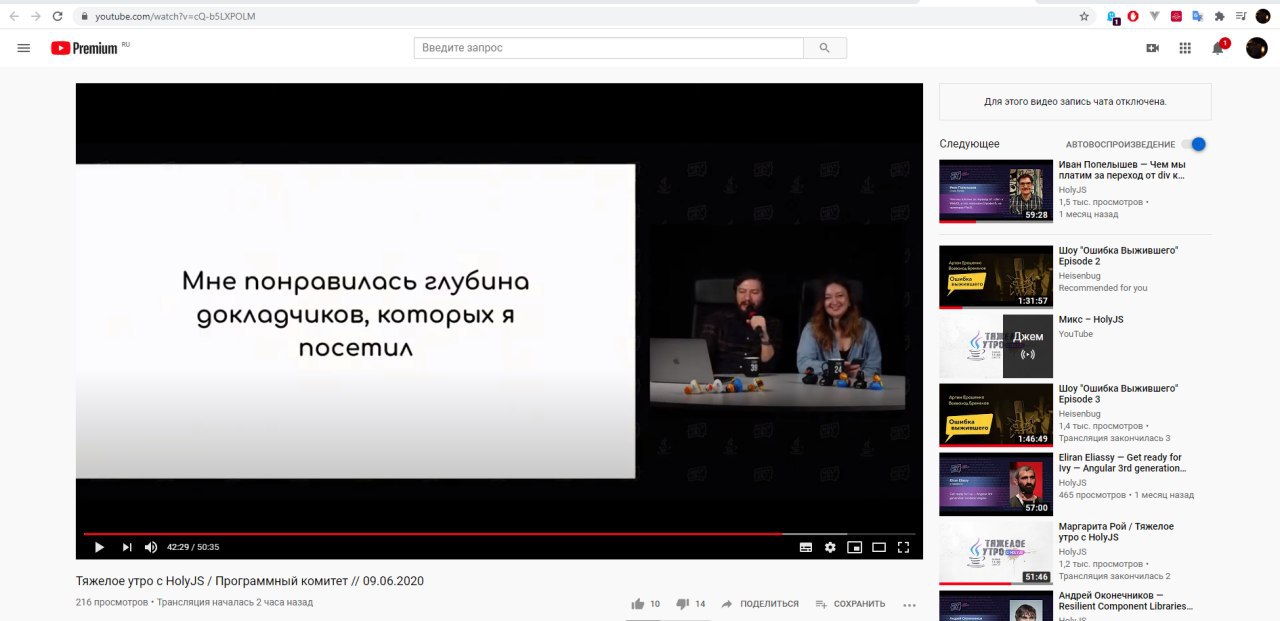
Task: Reload the page in browser
Action: [58, 16]
